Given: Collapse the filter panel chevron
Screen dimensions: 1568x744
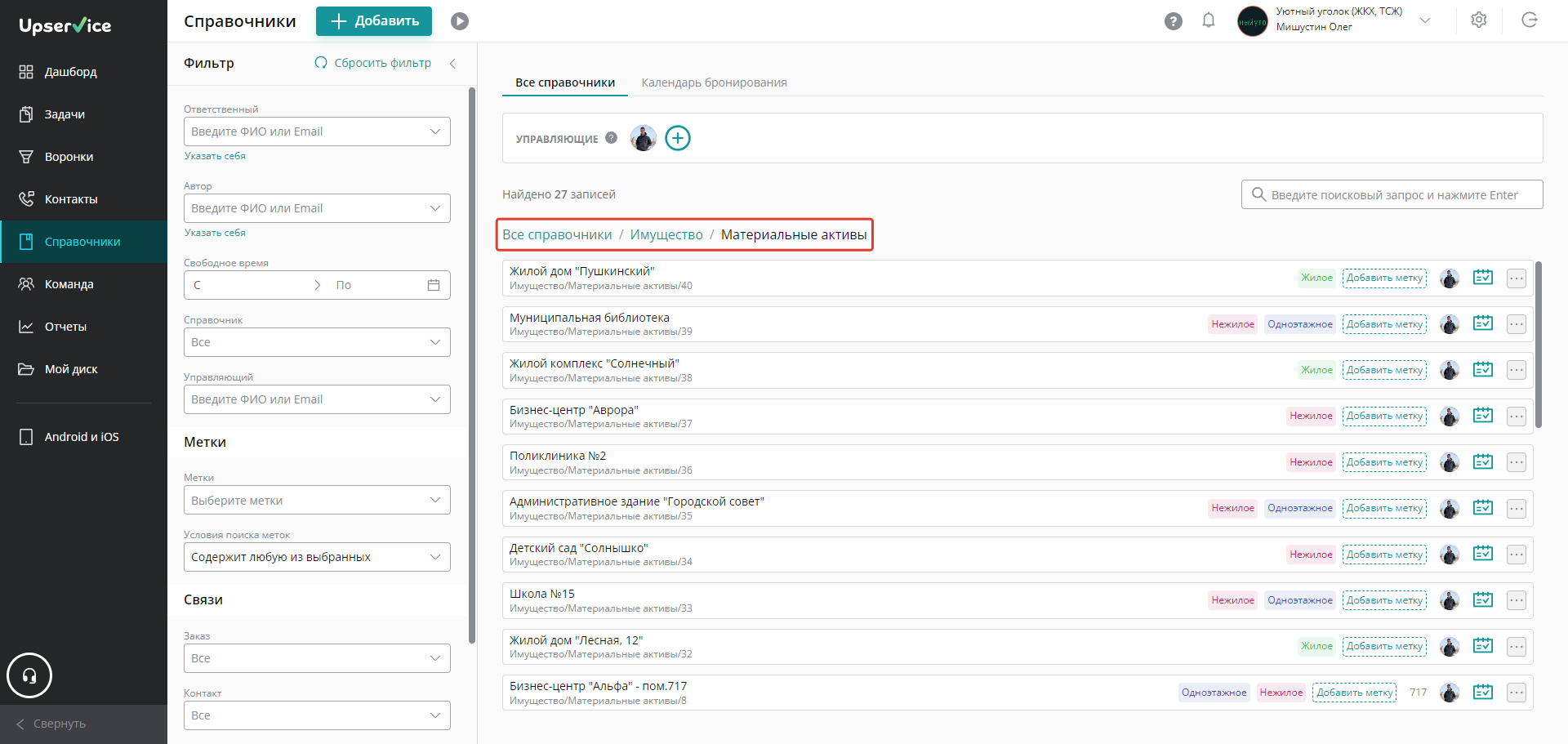Looking at the screenshot, I should [452, 63].
